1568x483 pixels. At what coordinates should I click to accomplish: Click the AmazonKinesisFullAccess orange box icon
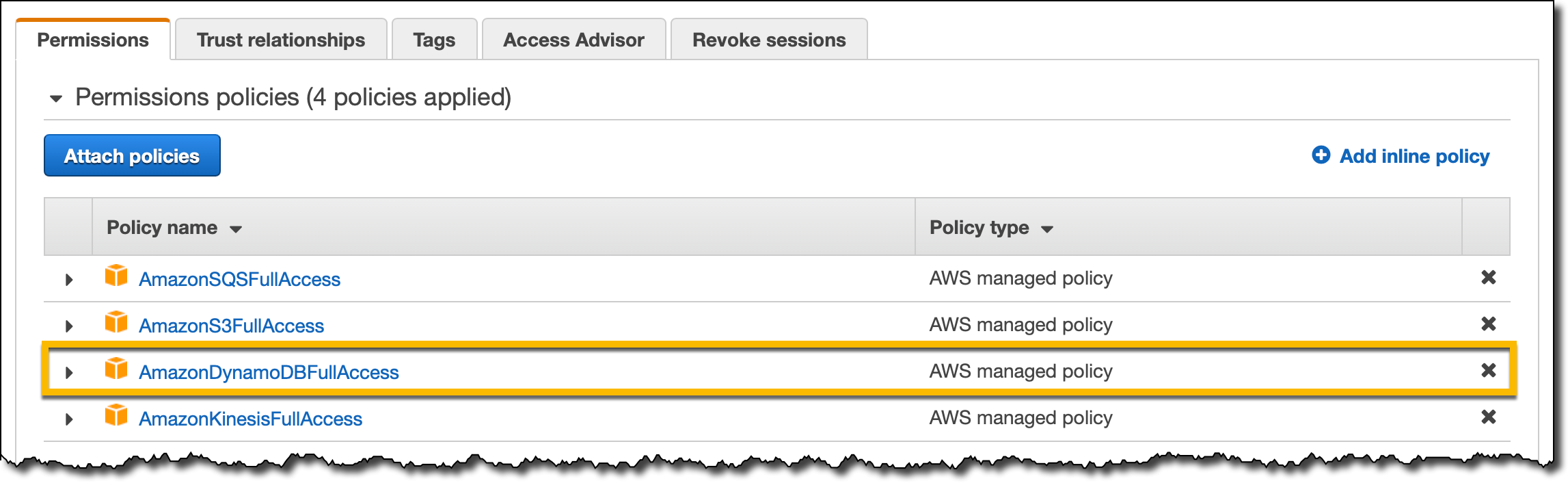116,415
